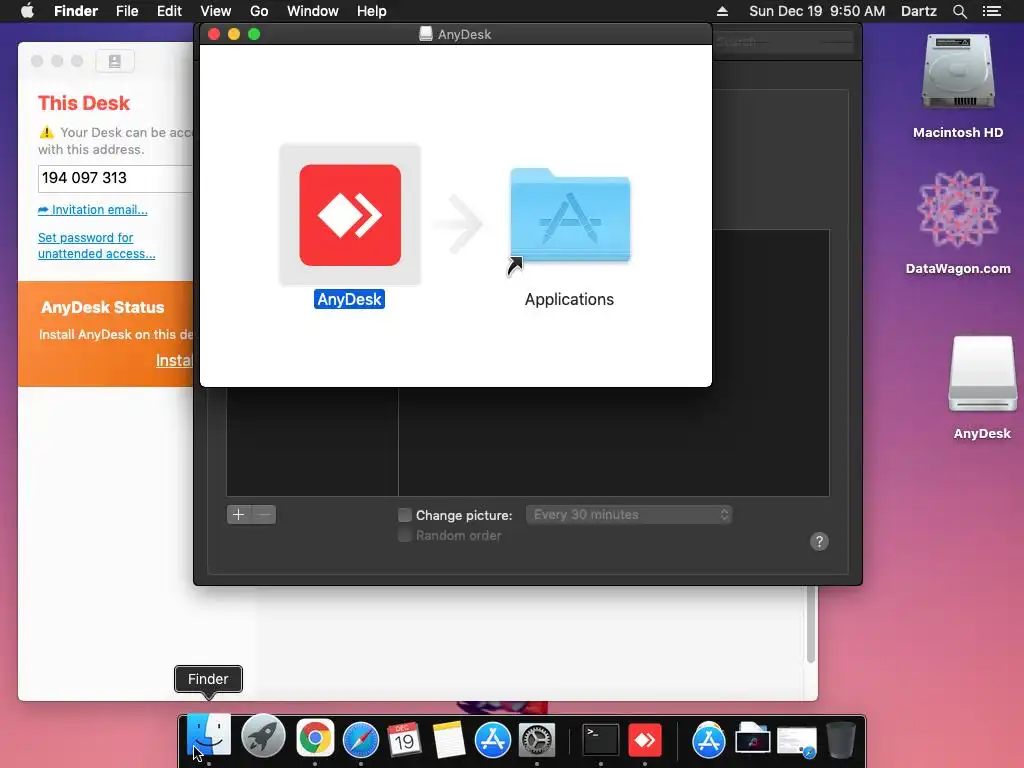The image size is (1024, 768).
Task: Open the Apple menu
Action: (27, 11)
